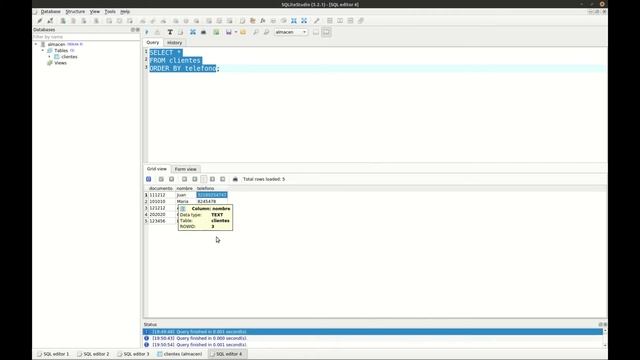Click the Add database toolbar icon

click(x=63, y=21)
